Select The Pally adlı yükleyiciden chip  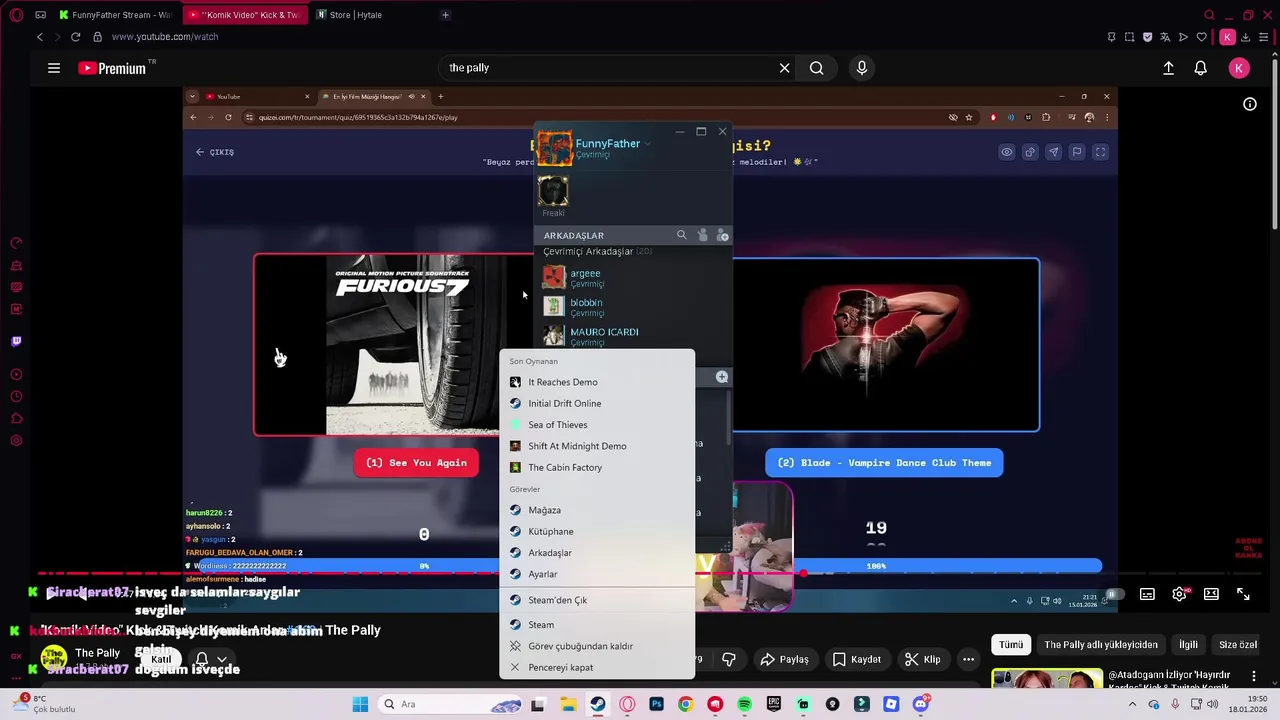click(1101, 645)
